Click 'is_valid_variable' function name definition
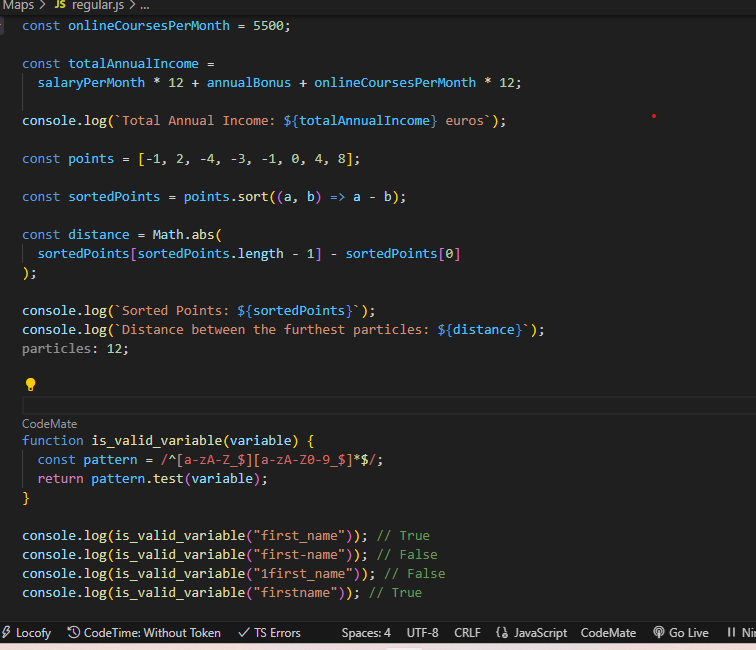This screenshot has height=650, width=756. click(x=157, y=441)
